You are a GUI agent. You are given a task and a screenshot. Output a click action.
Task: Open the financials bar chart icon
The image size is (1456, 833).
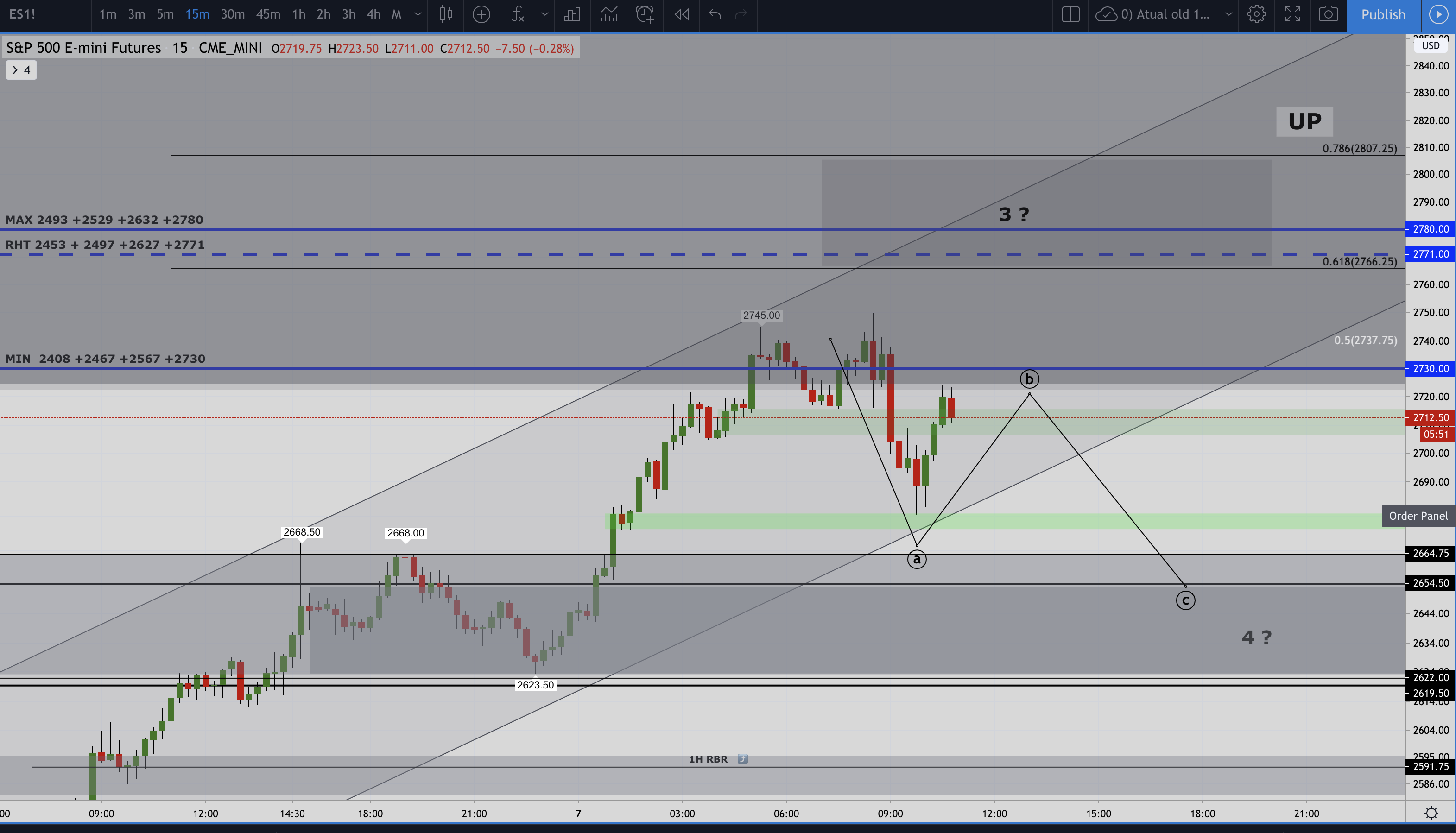[x=572, y=14]
